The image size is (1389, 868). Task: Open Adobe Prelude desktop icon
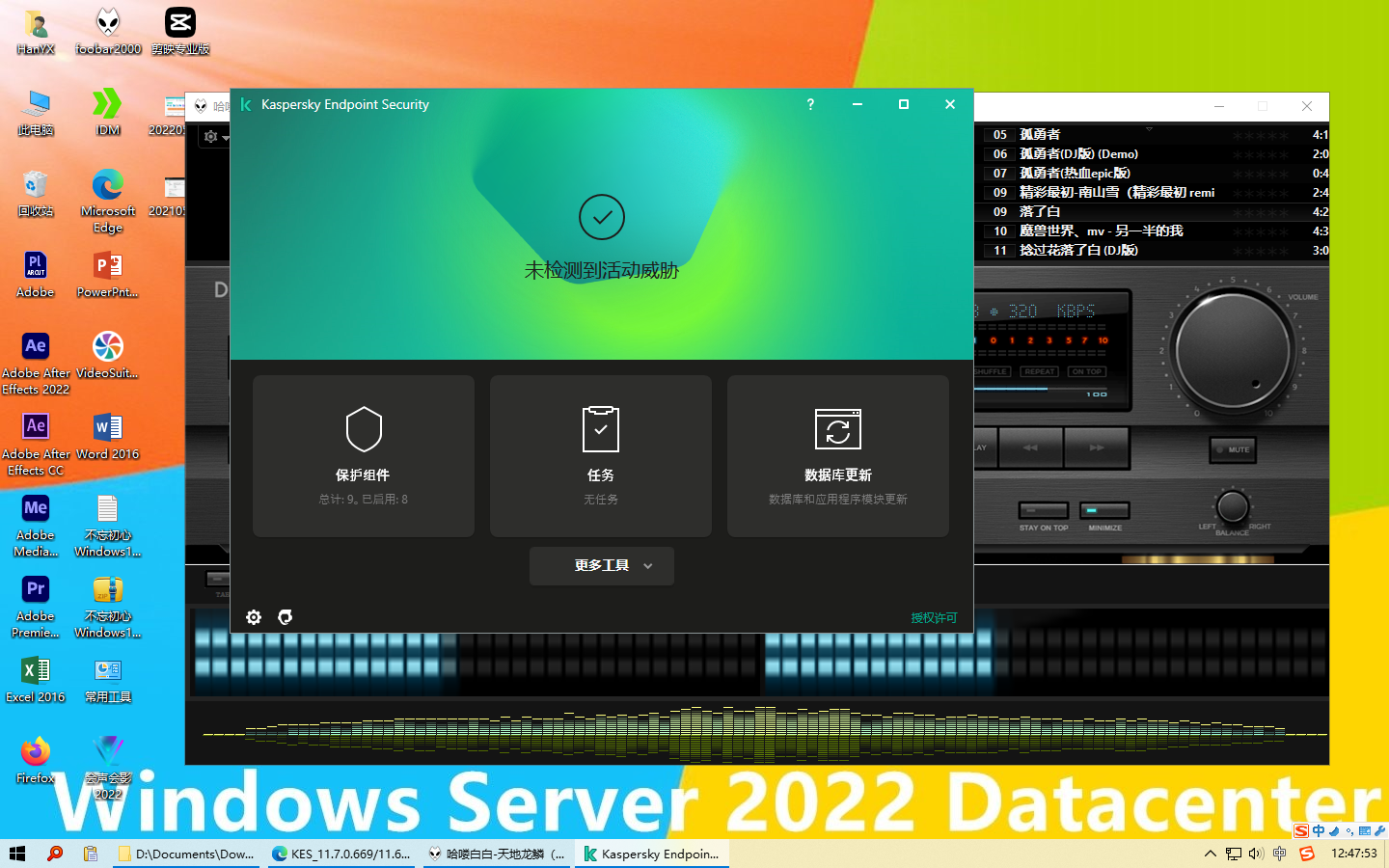tap(36, 274)
